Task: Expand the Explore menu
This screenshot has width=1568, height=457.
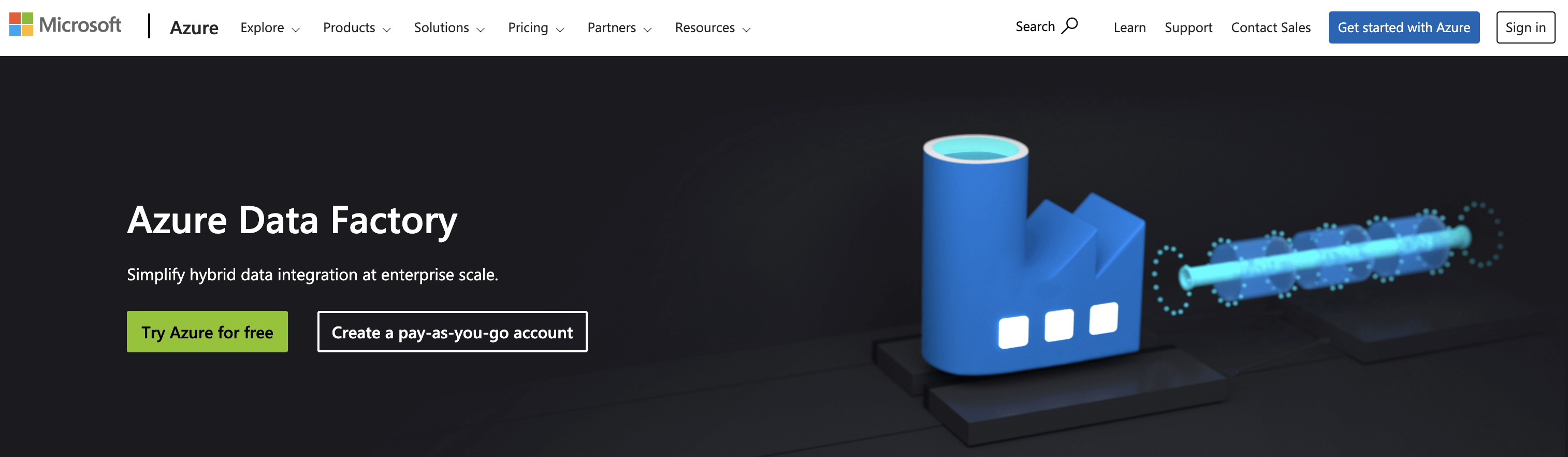Action: point(270,27)
